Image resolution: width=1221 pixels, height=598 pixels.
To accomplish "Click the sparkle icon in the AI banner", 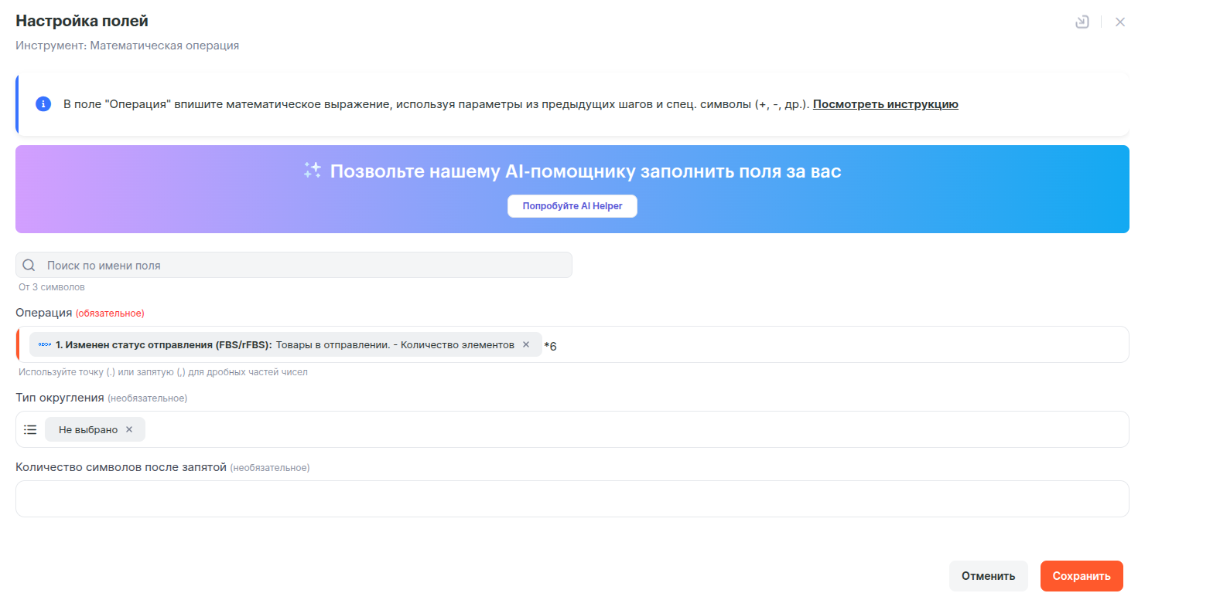I will 312,171.
